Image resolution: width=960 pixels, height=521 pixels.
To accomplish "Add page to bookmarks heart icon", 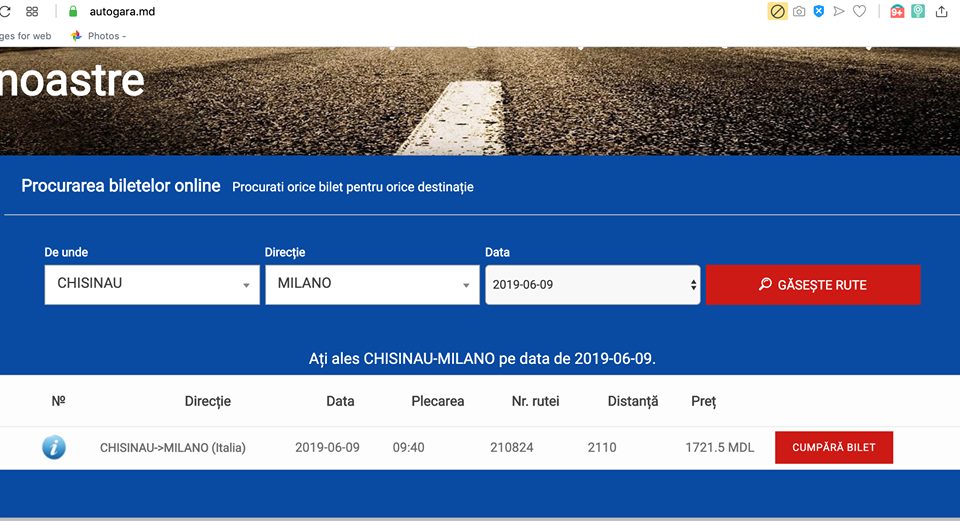I will (x=860, y=11).
